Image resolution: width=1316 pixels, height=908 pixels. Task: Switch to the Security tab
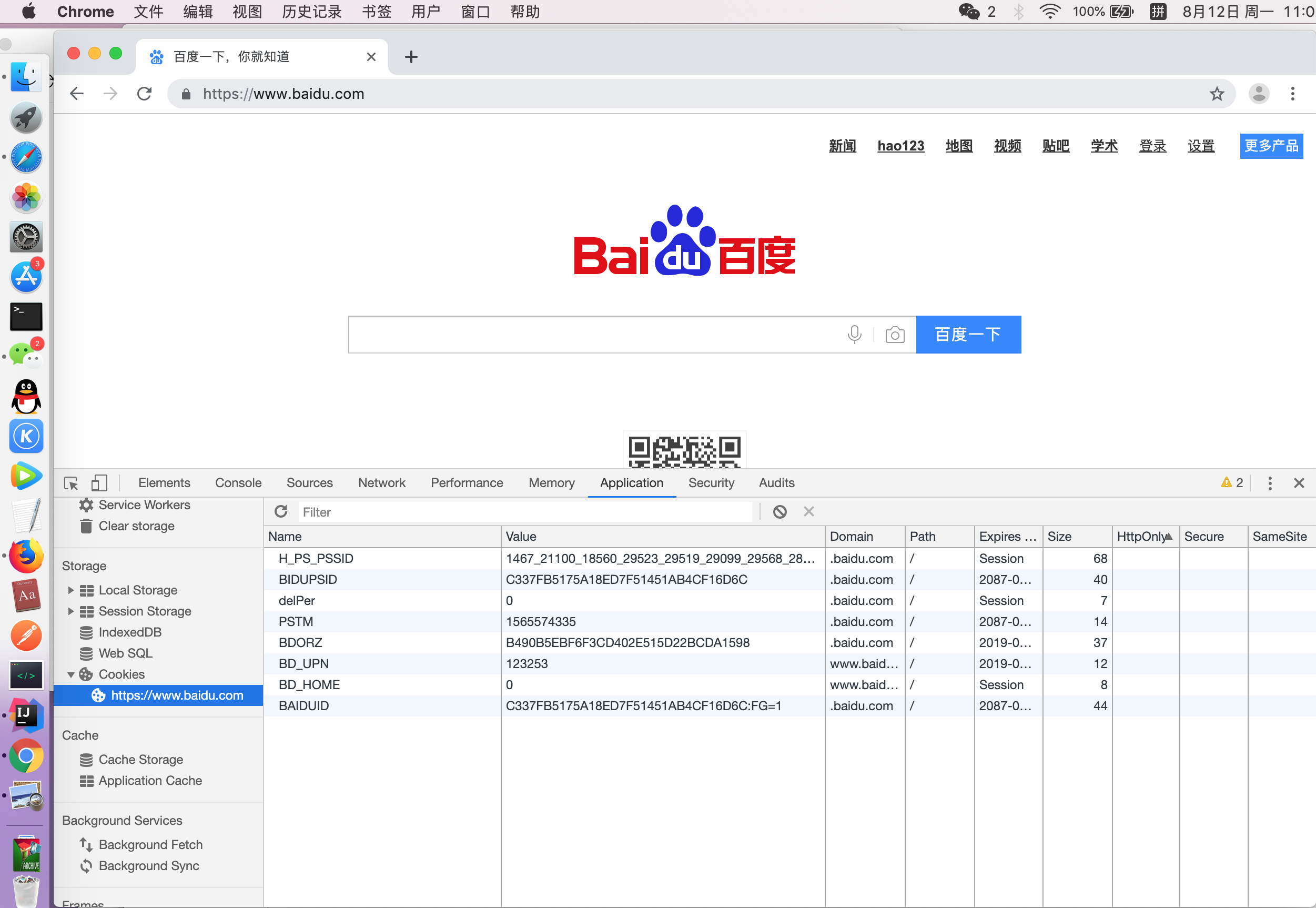[711, 482]
